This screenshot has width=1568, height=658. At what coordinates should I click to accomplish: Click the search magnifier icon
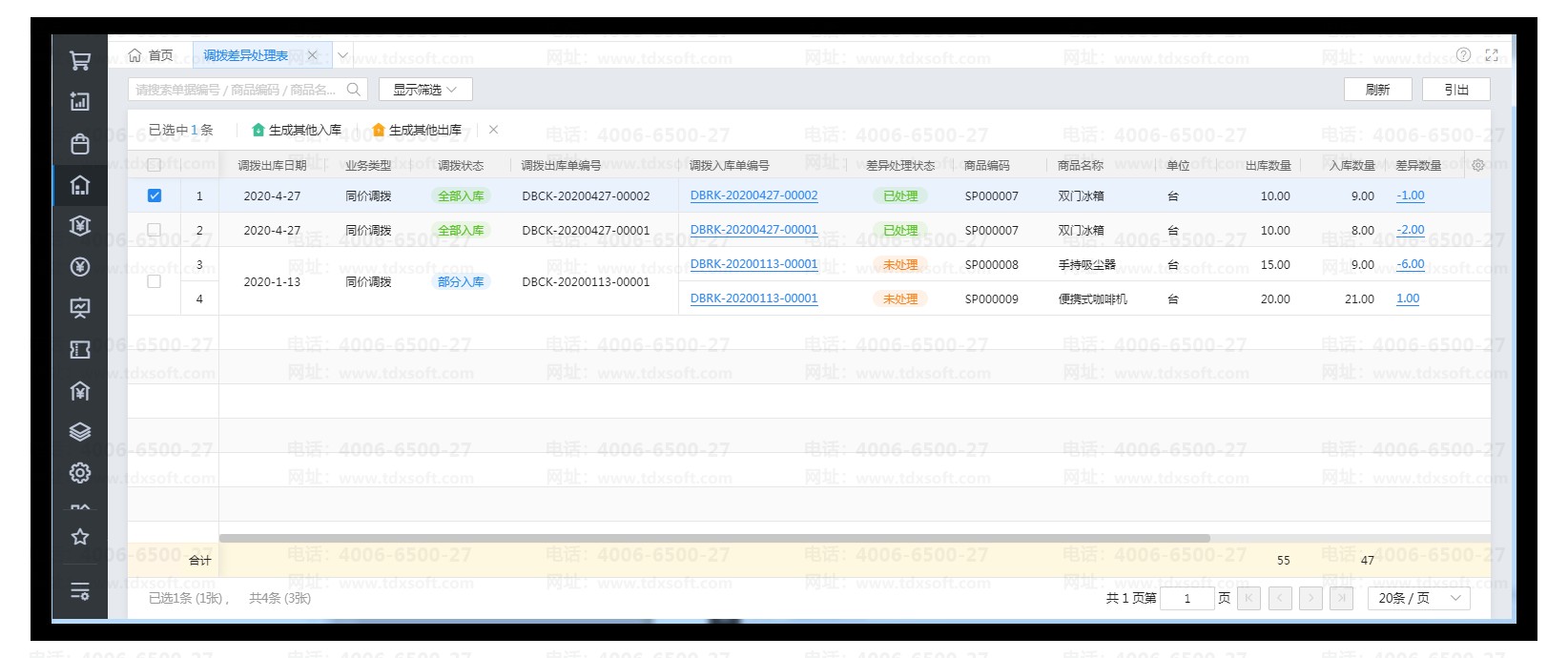(x=353, y=90)
